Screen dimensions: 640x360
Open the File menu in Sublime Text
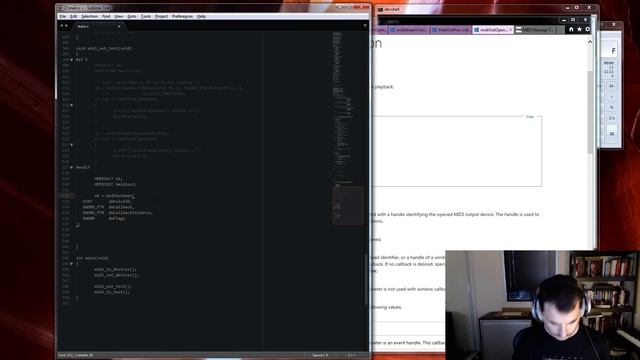[x=62, y=16]
